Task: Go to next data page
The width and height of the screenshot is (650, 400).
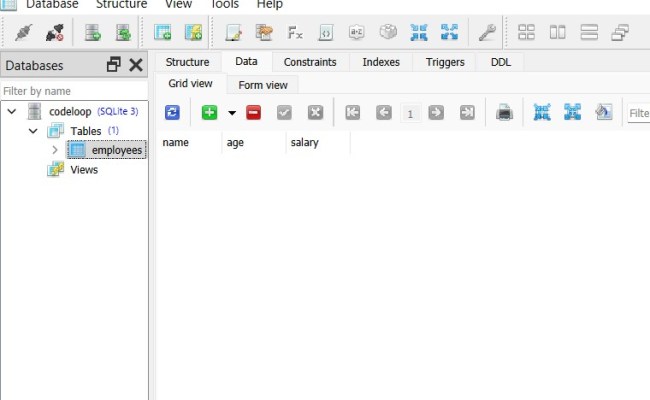Action: pyautogui.click(x=436, y=112)
